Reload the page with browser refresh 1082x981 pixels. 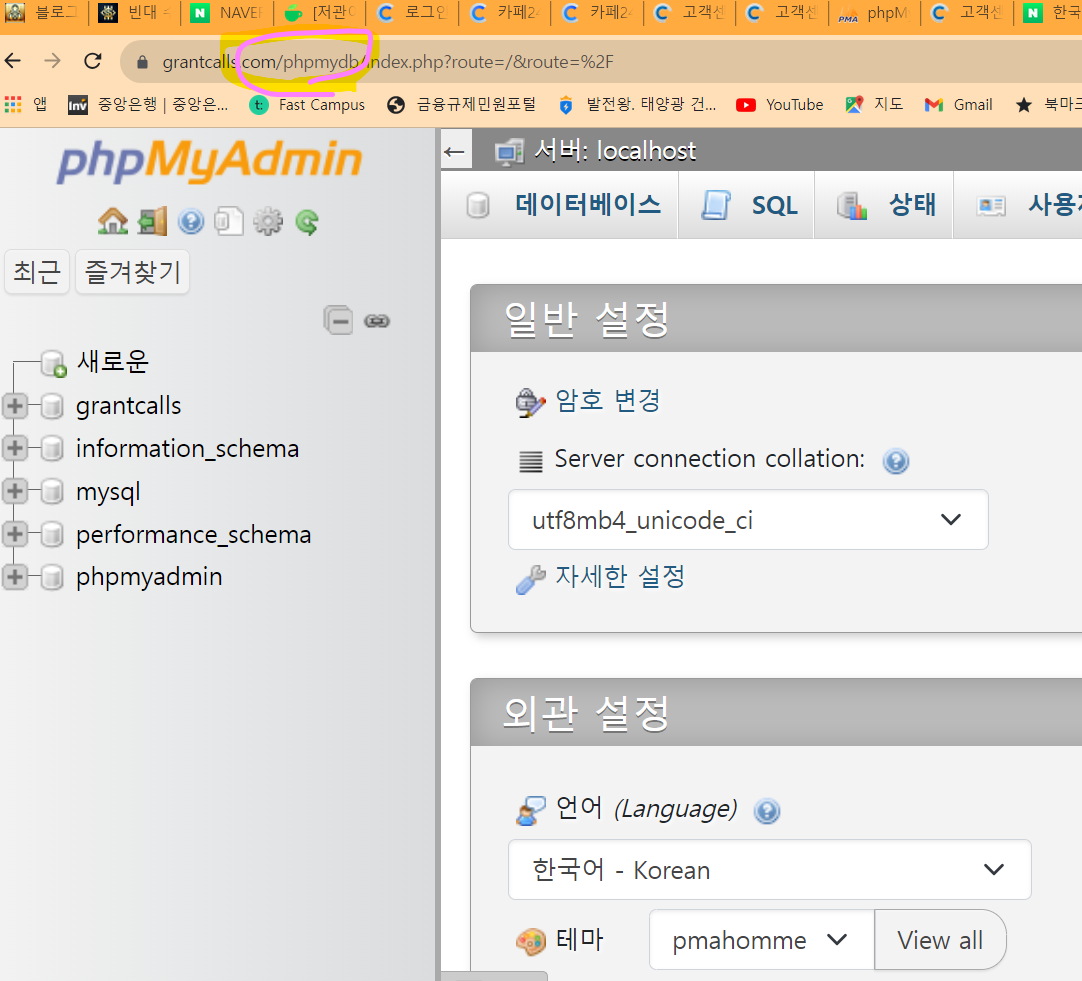92,61
